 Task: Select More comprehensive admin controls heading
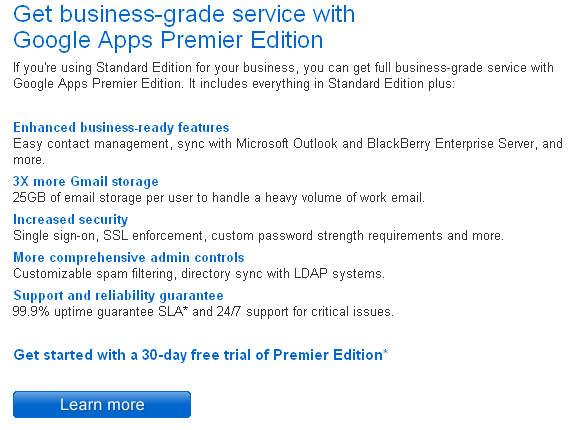tap(129, 257)
